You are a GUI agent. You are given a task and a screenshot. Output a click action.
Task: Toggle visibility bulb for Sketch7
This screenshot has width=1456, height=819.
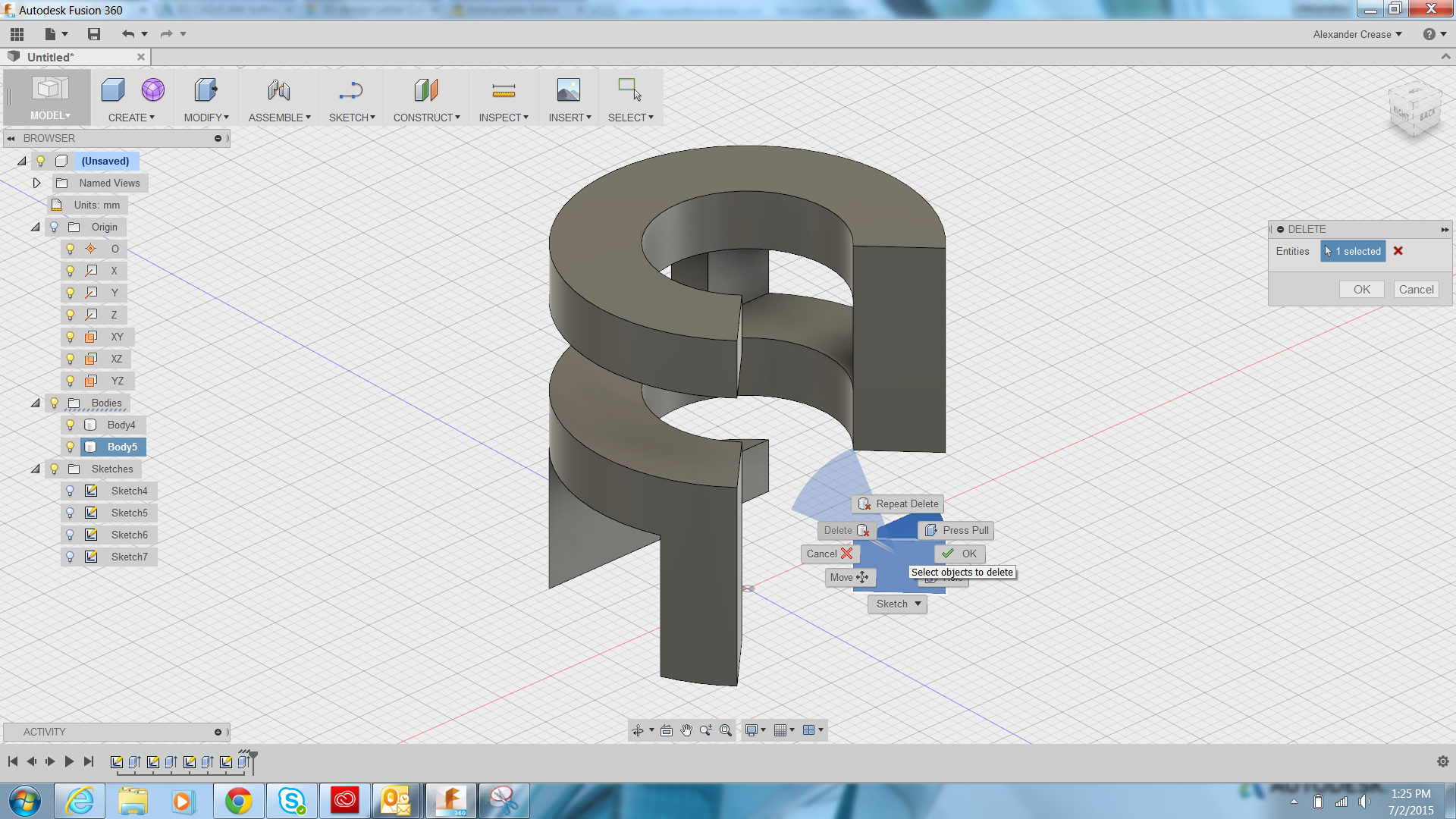[x=71, y=557]
